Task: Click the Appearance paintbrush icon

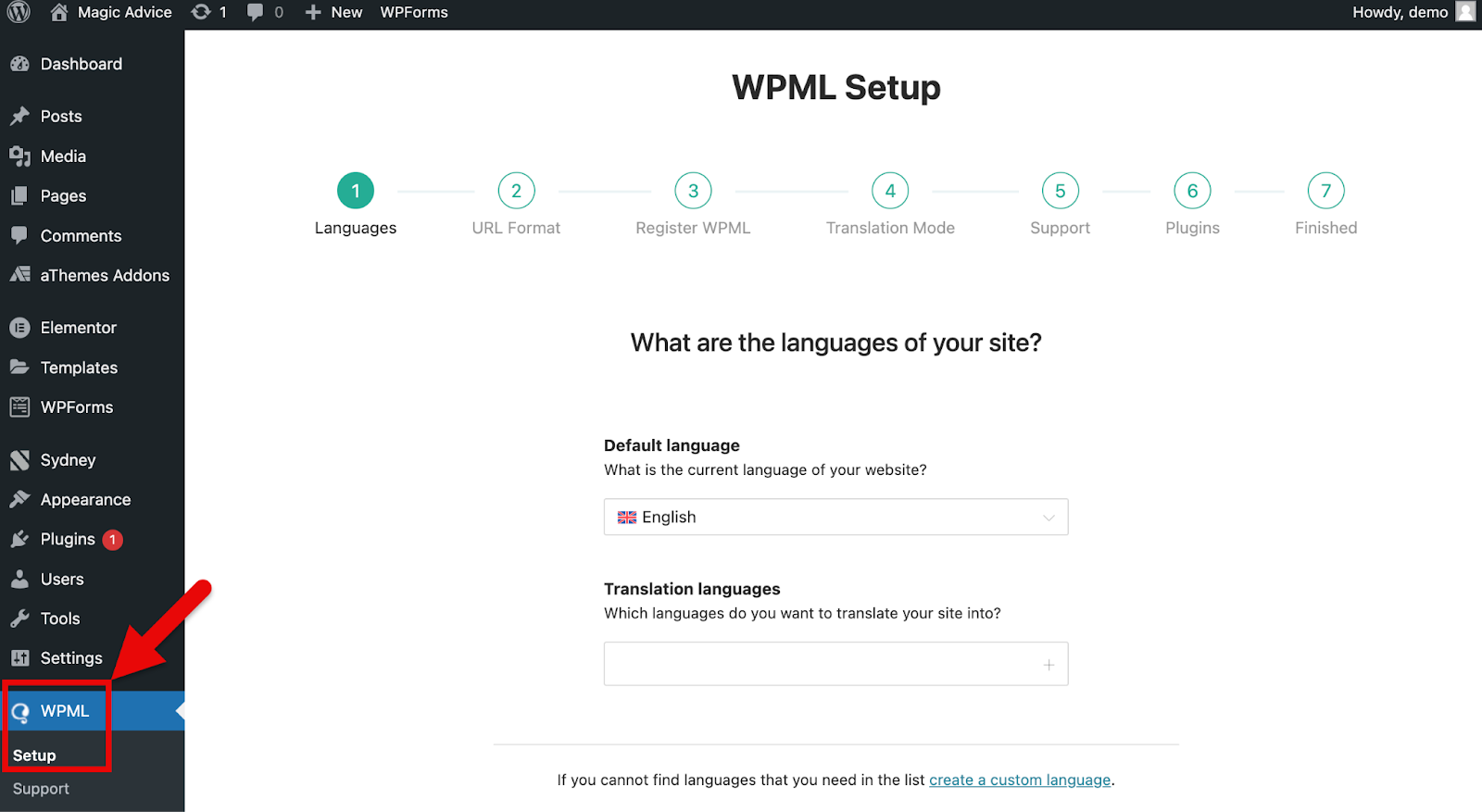Action: [19, 500]
